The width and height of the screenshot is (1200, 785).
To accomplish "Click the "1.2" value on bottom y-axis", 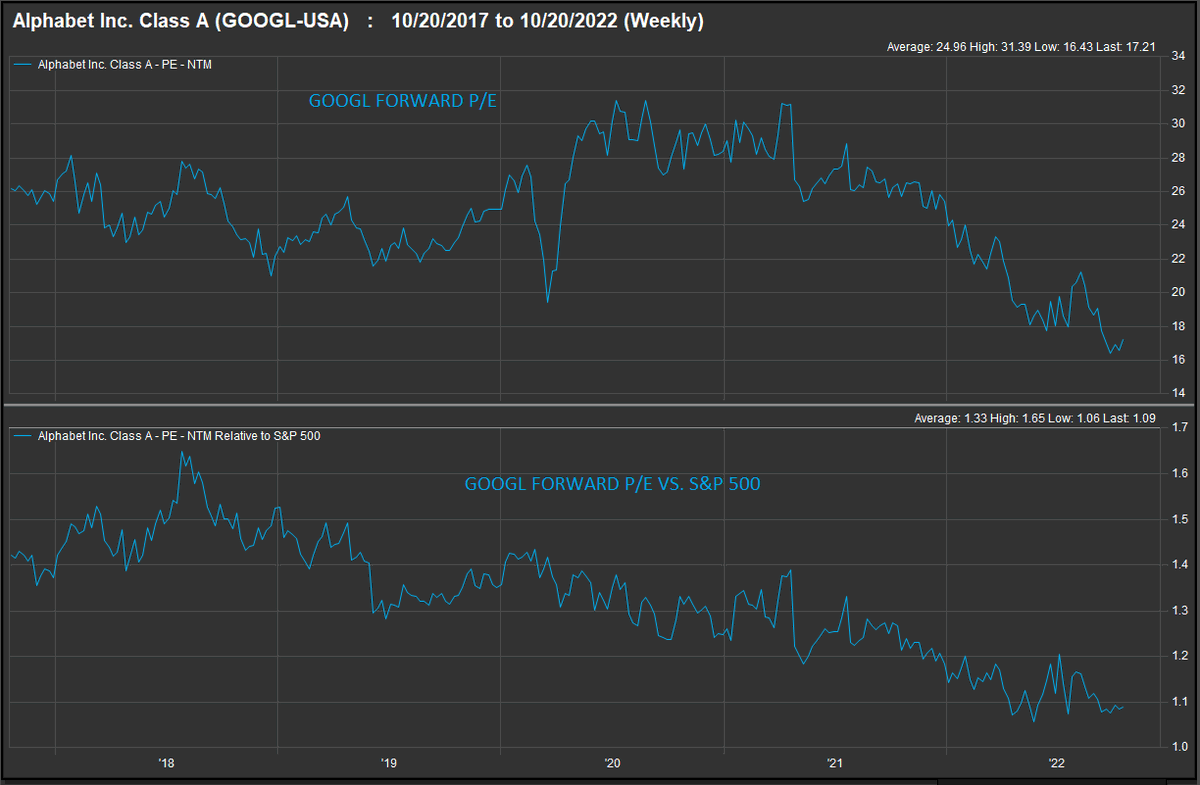I will [1180, 656].
